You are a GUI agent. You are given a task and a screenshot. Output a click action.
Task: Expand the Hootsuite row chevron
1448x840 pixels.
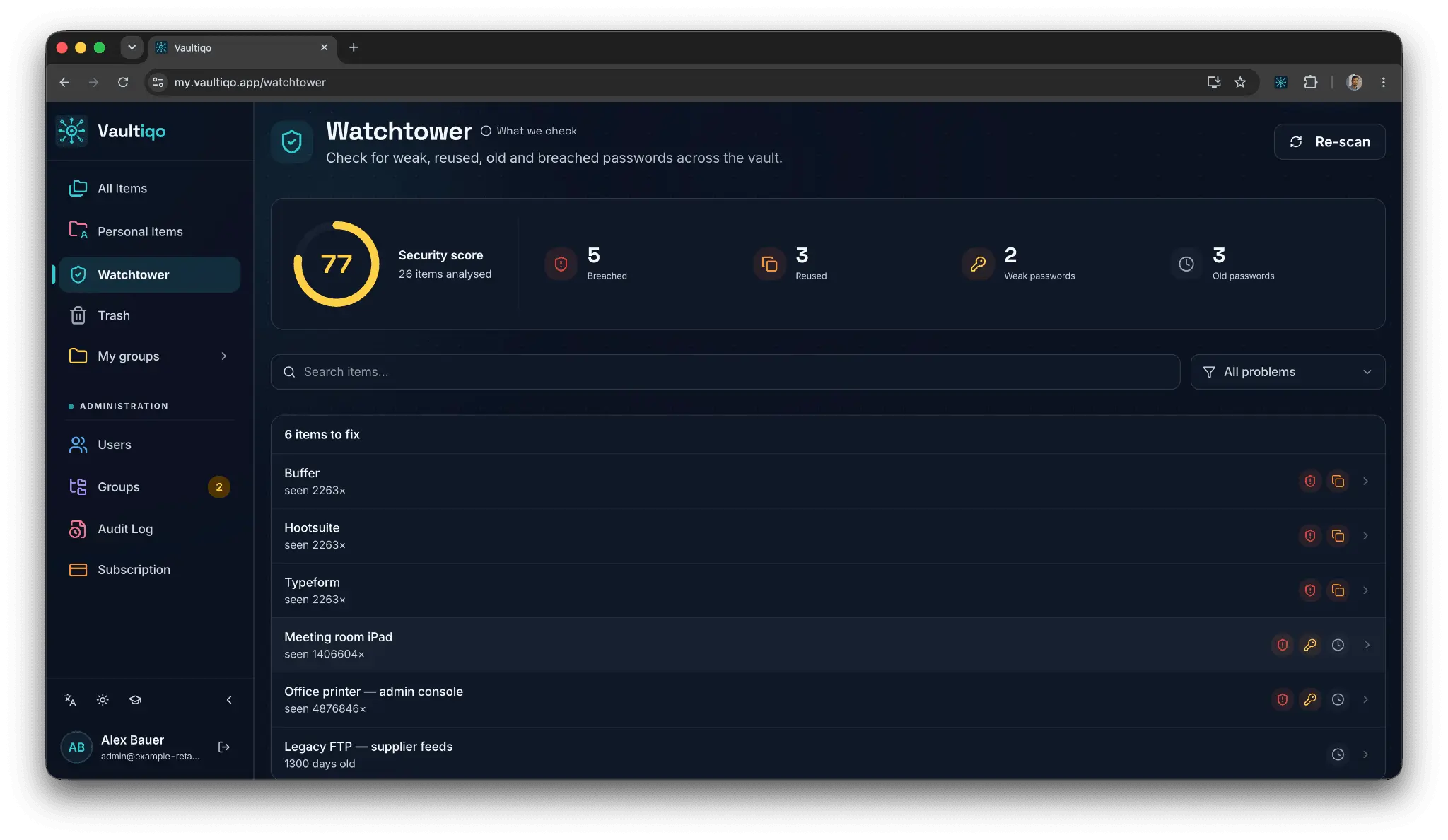point(1365,536)
